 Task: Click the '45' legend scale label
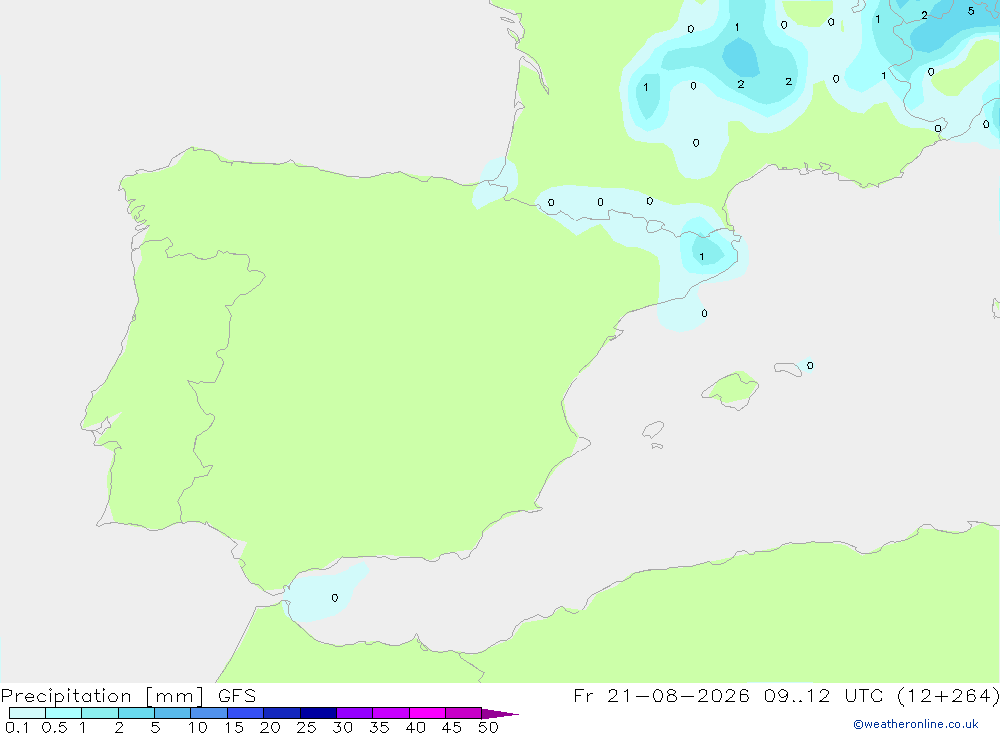click(x=452, y=727)
